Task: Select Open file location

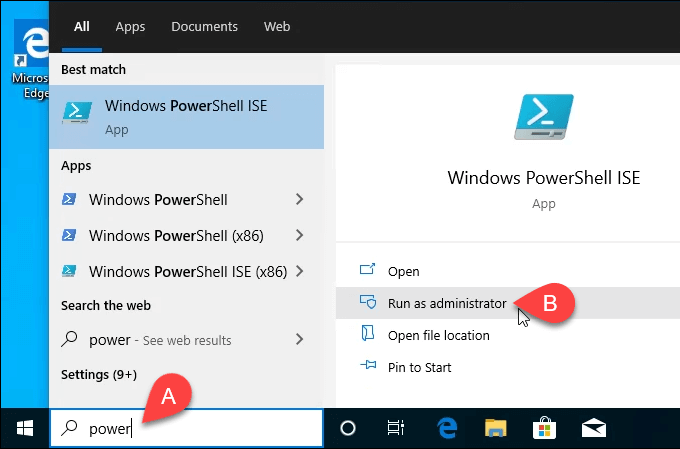Action: coord(438,335)
